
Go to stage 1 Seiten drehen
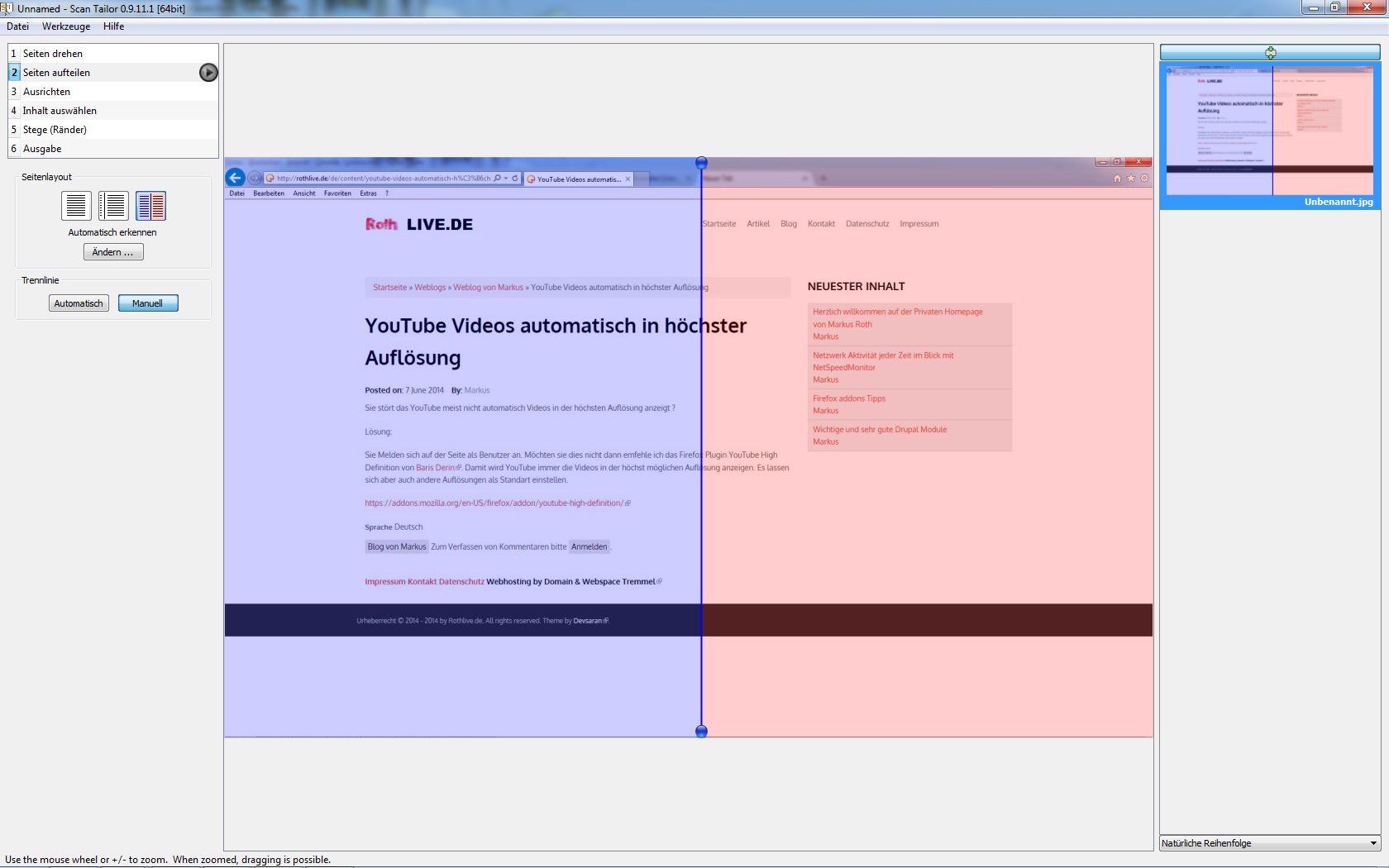(x=113, y=54)
